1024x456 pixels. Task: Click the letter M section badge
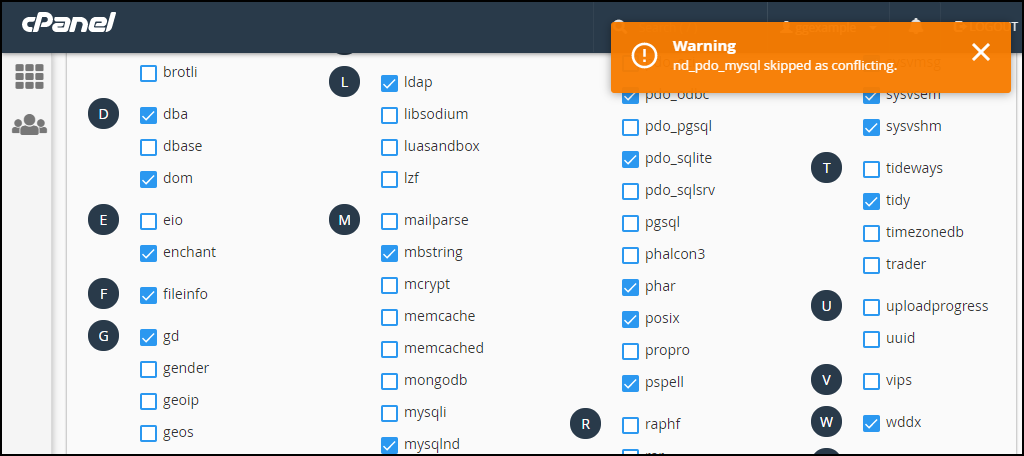click(344, 220)
